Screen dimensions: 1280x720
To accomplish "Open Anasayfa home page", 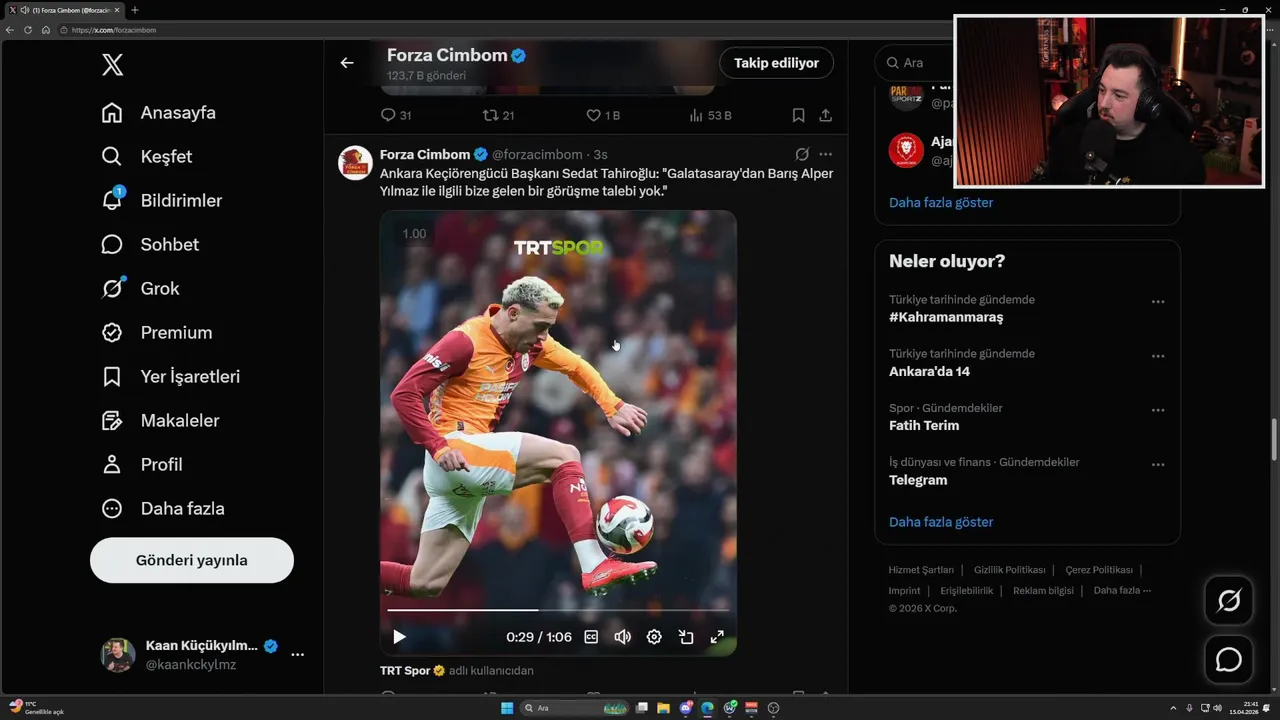I will (159, 113).
